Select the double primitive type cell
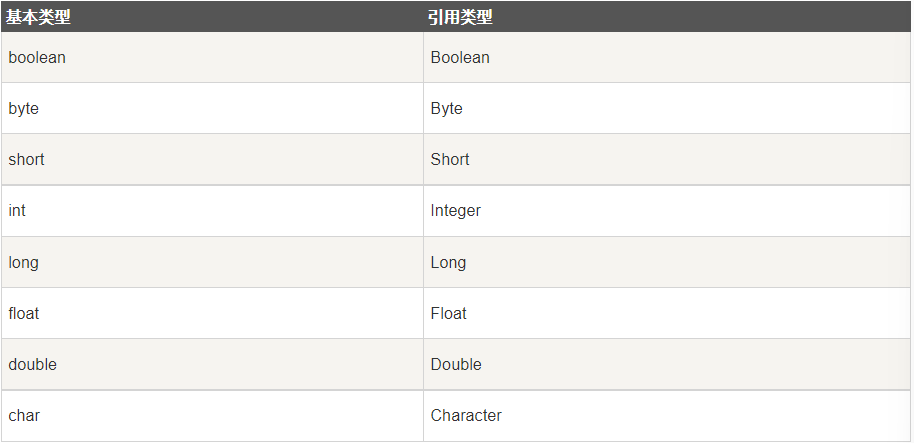 (x=33, y=365)
